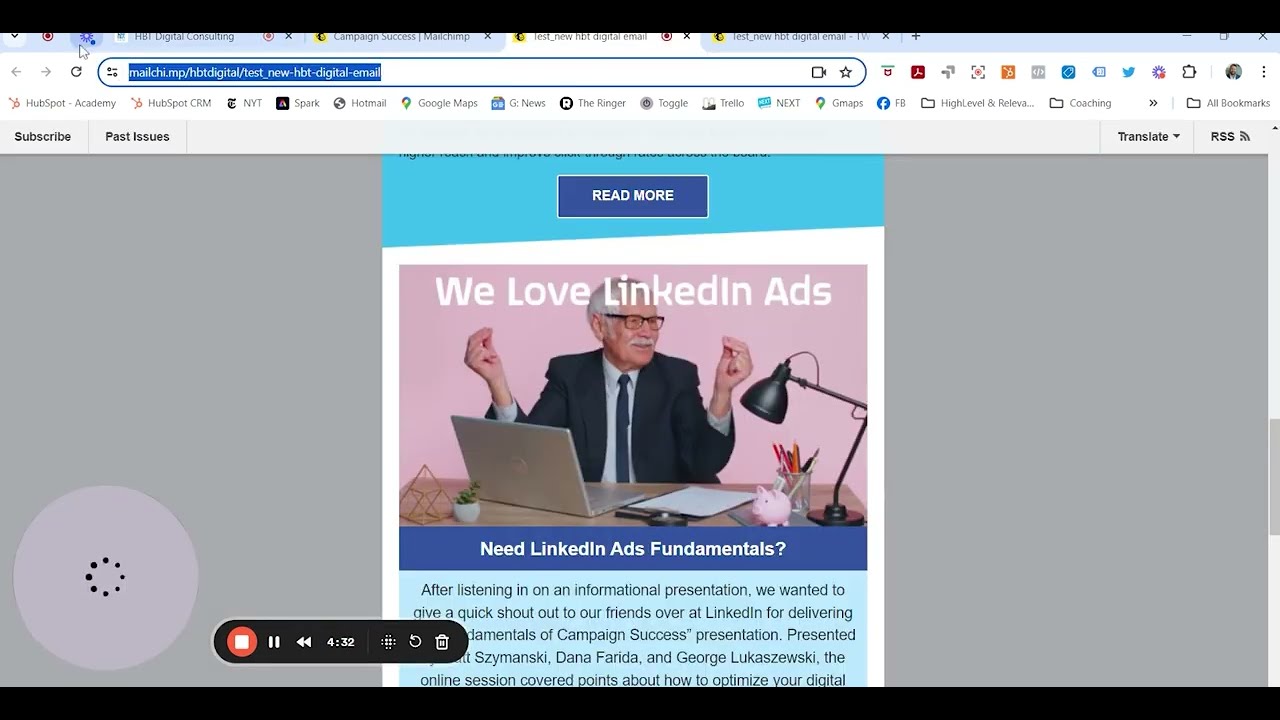1280x720 pixels.
Task: Open the HubSpot CRM bookmark
Action: (171, 103)
